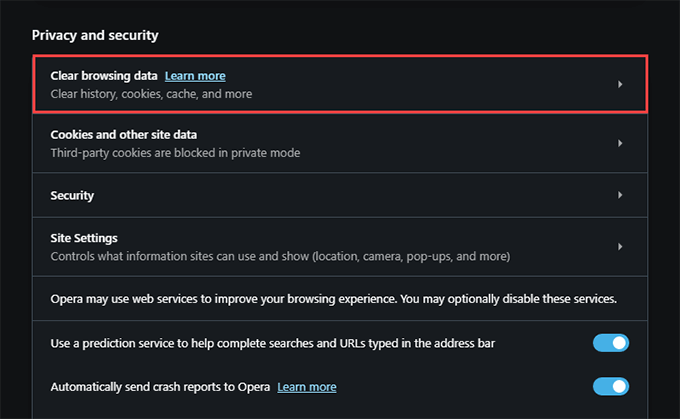680x419 pixels.
Task: Expand the Cookies and other site data arrow
Action: [620, 143]
